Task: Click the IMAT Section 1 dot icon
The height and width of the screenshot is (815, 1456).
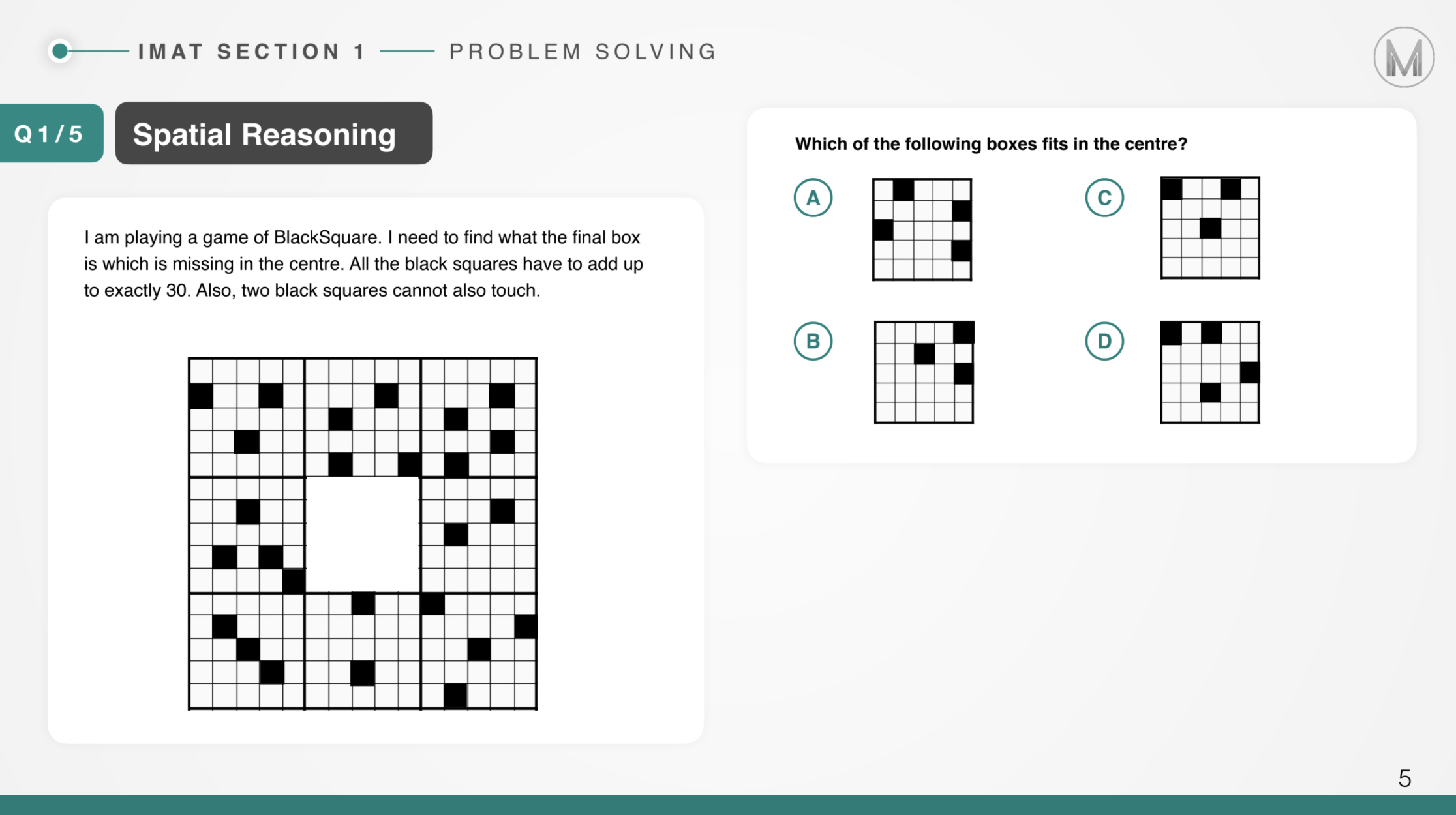Action: click(x=60, y=50)
